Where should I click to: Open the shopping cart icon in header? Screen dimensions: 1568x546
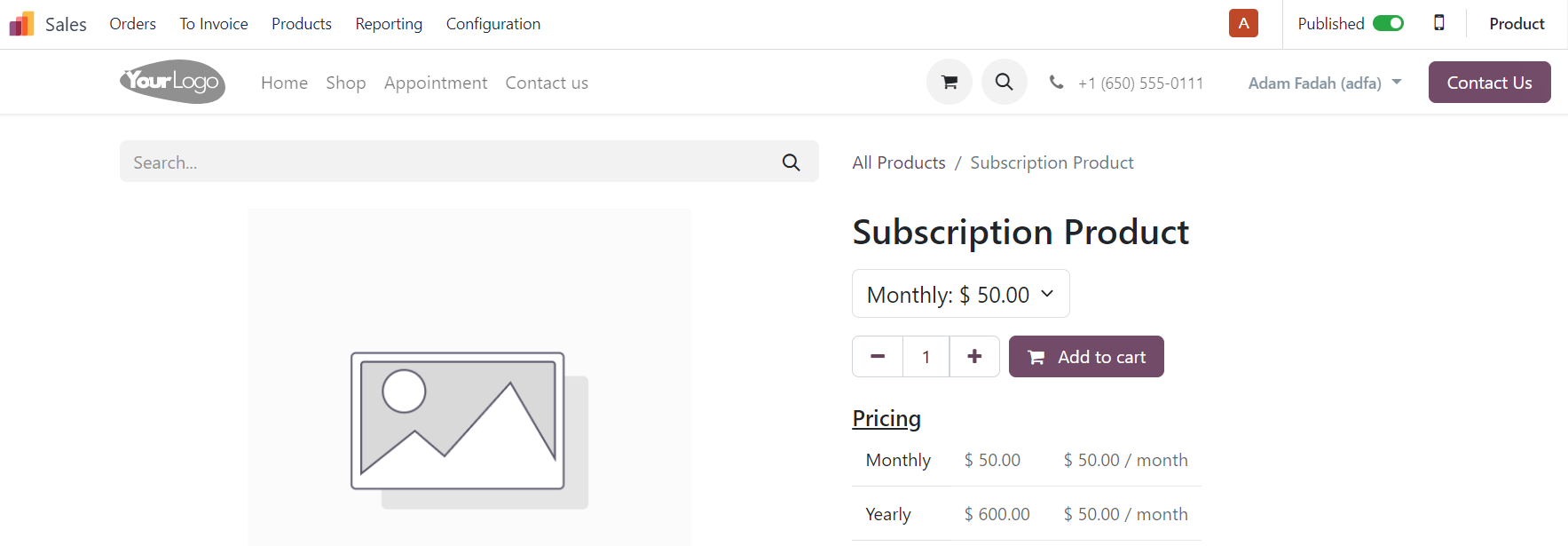949,82
